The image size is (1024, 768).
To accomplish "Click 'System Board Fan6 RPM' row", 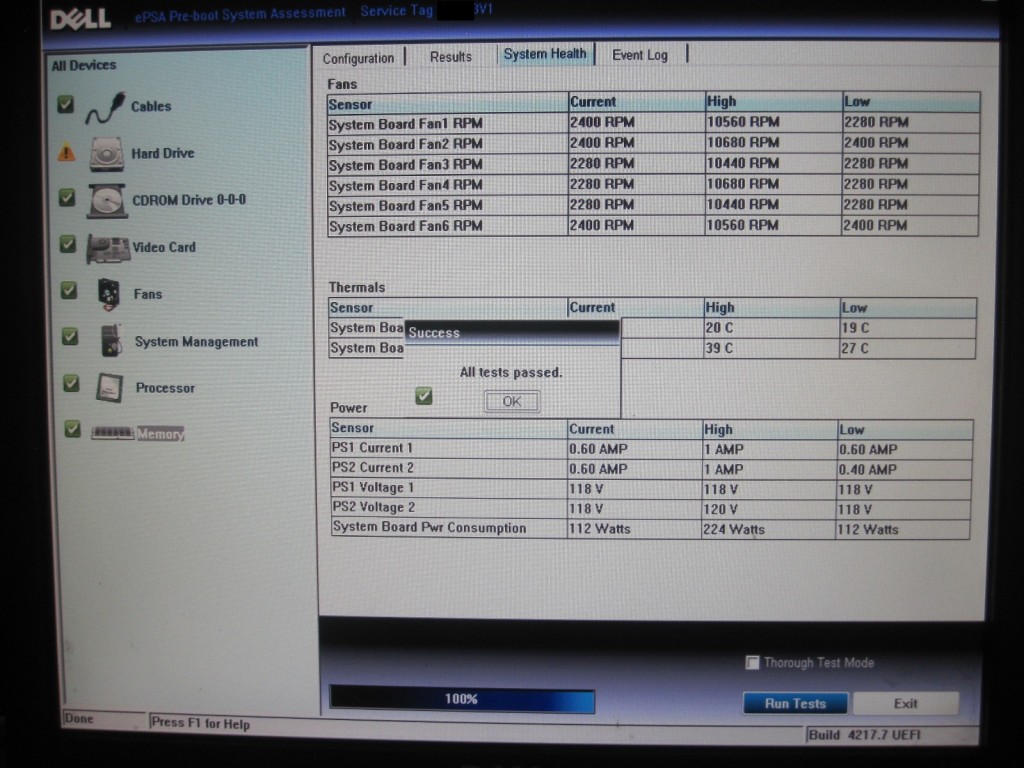I will pyautogui.click(x=653, y=226).
